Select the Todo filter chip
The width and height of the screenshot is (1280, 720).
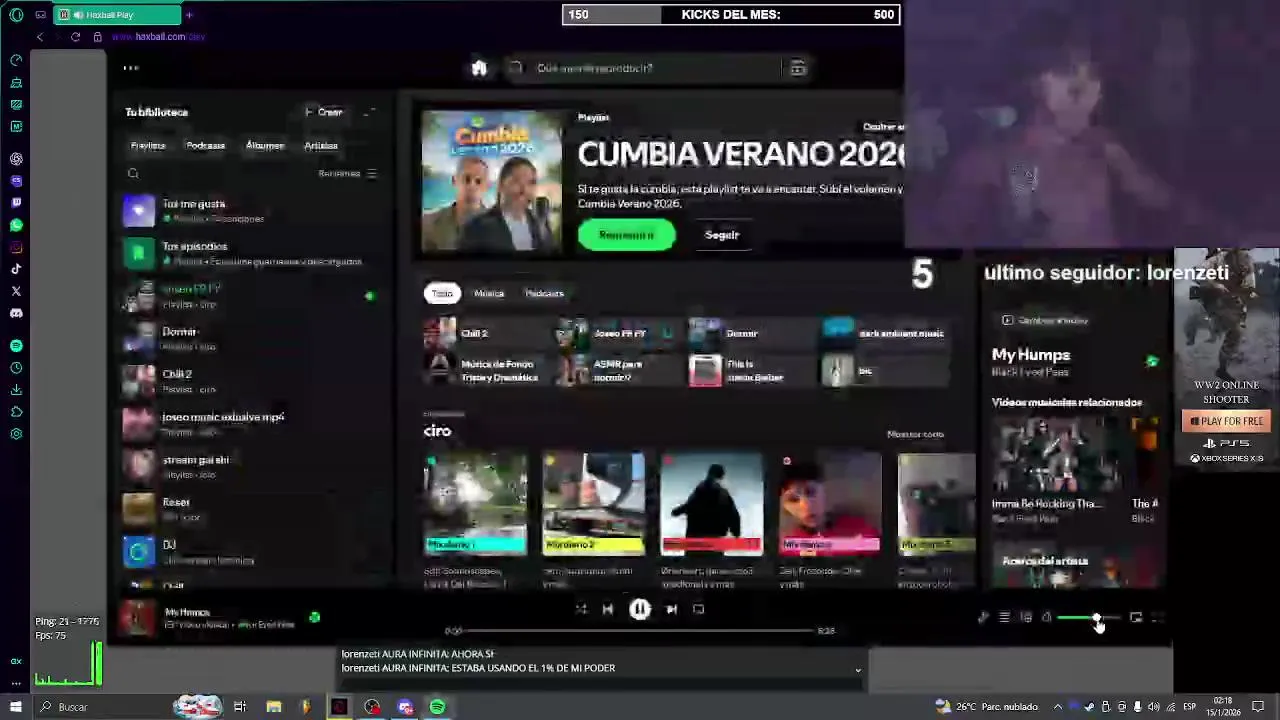click(442, 293)
